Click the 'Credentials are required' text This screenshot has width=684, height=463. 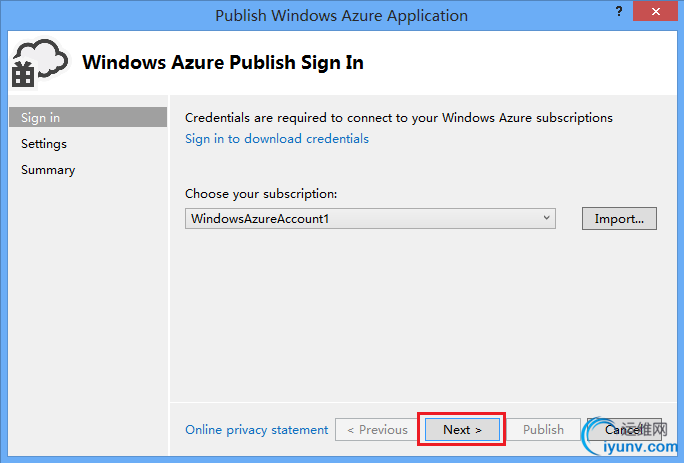pyautogui.click(x=399, y=118)
